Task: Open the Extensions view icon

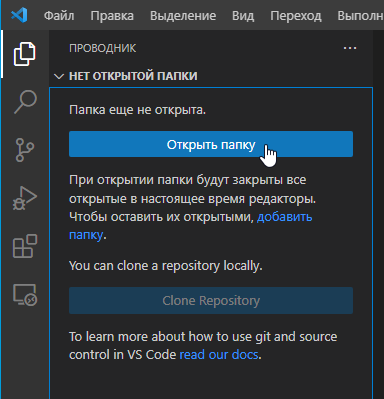Action: coord(25,246)
